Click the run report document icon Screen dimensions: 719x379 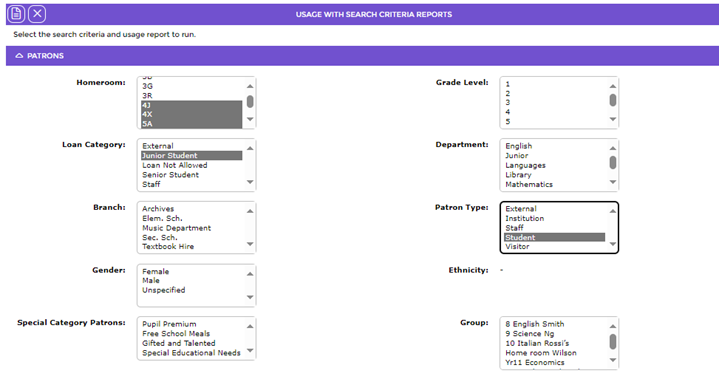[x=16, y=14]
